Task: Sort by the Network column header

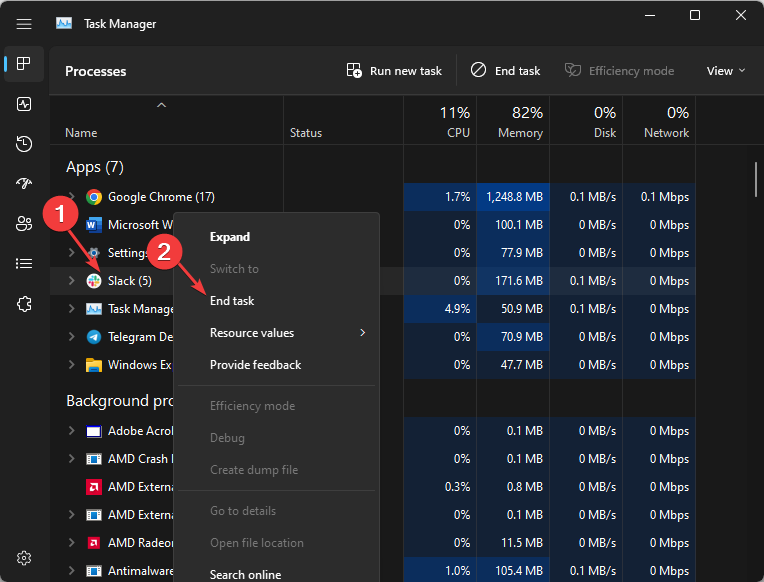Action: point(659,120)
